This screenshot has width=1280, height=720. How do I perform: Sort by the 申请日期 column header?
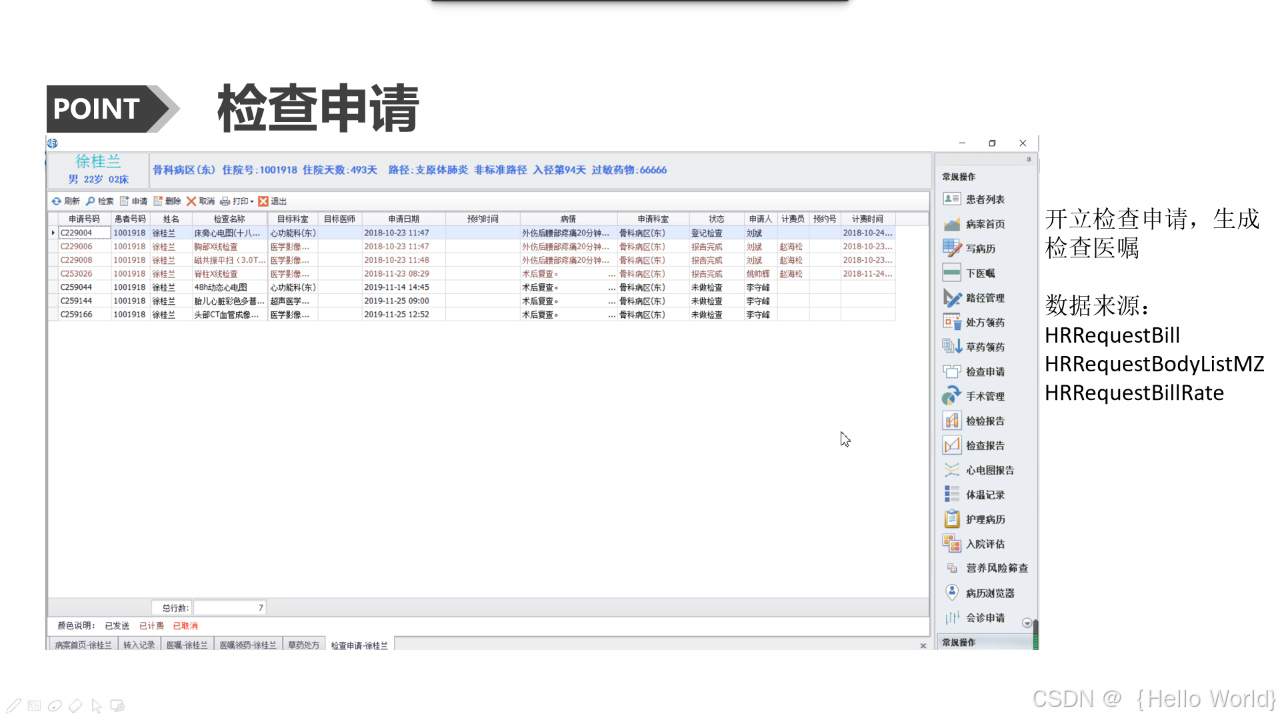coord(404,219)
